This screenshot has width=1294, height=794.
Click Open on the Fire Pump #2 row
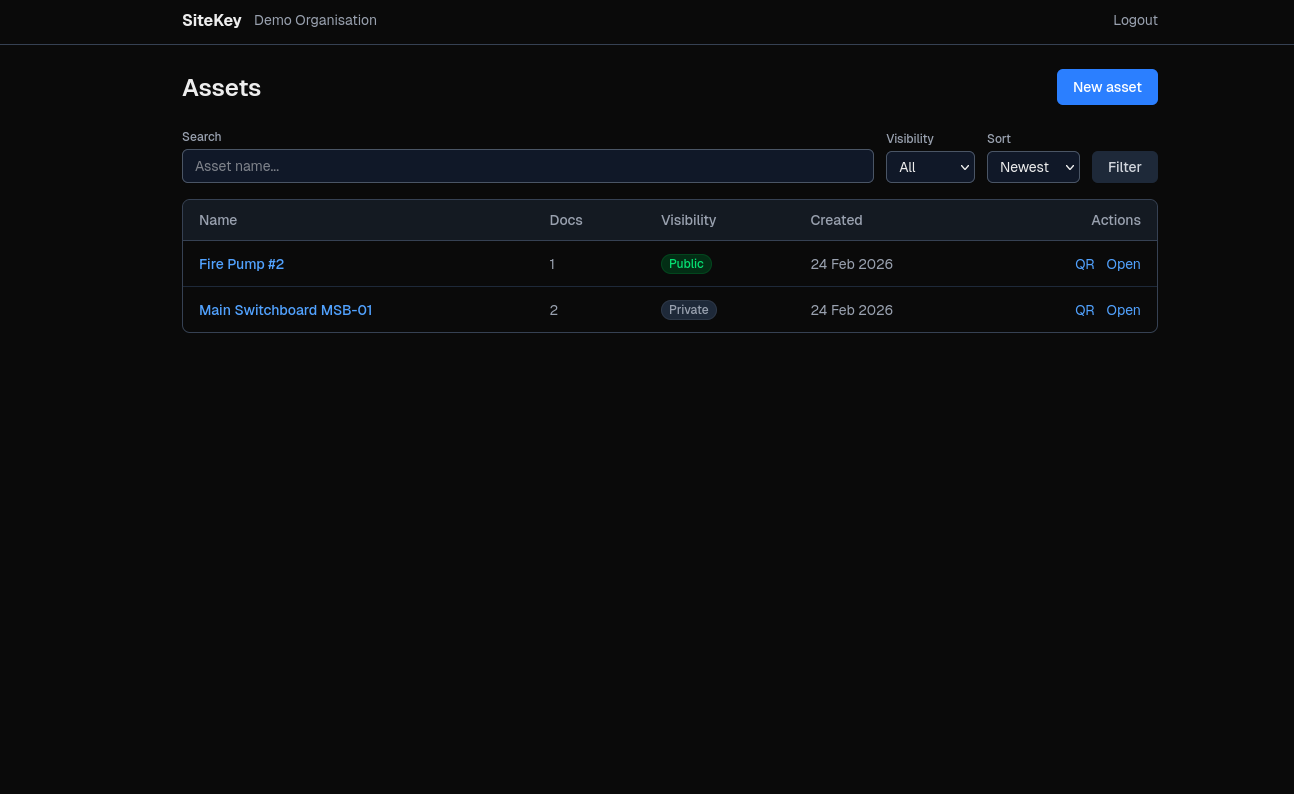1123,264
